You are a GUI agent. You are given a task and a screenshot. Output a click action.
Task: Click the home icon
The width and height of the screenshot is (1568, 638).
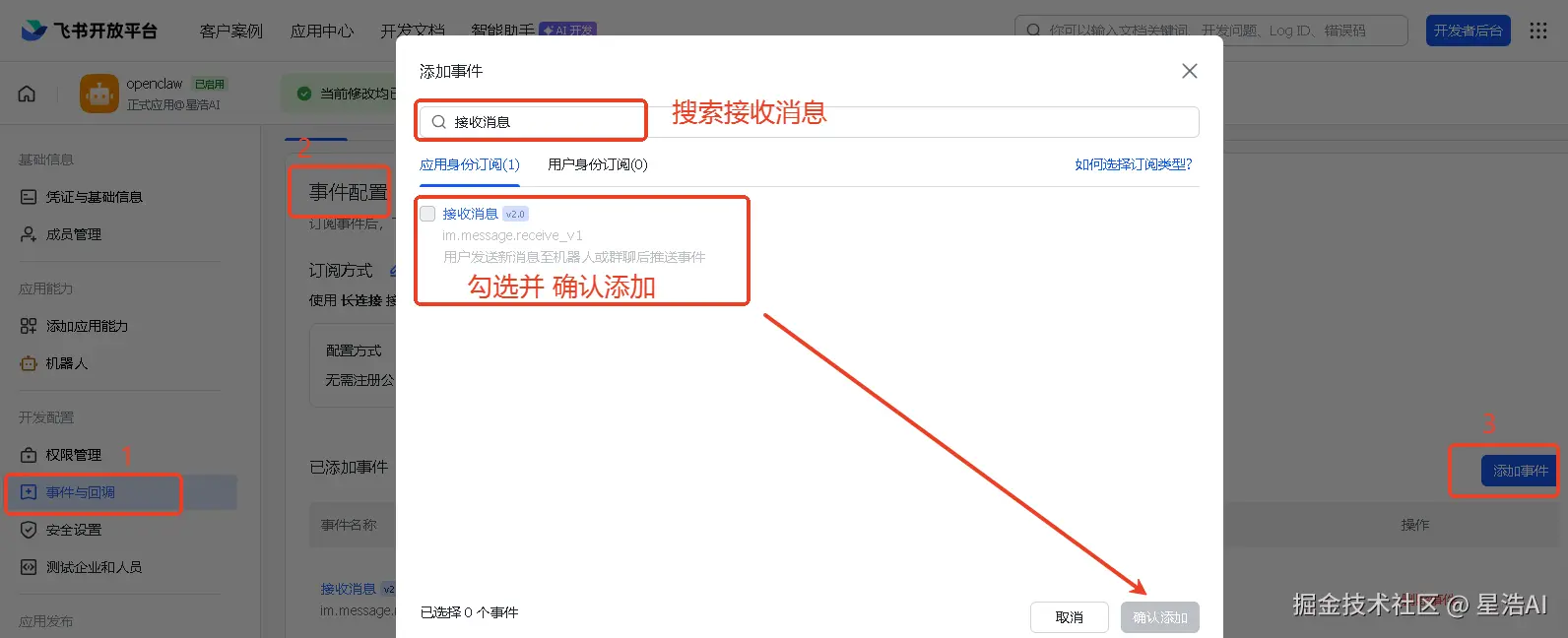click(27, 94)
